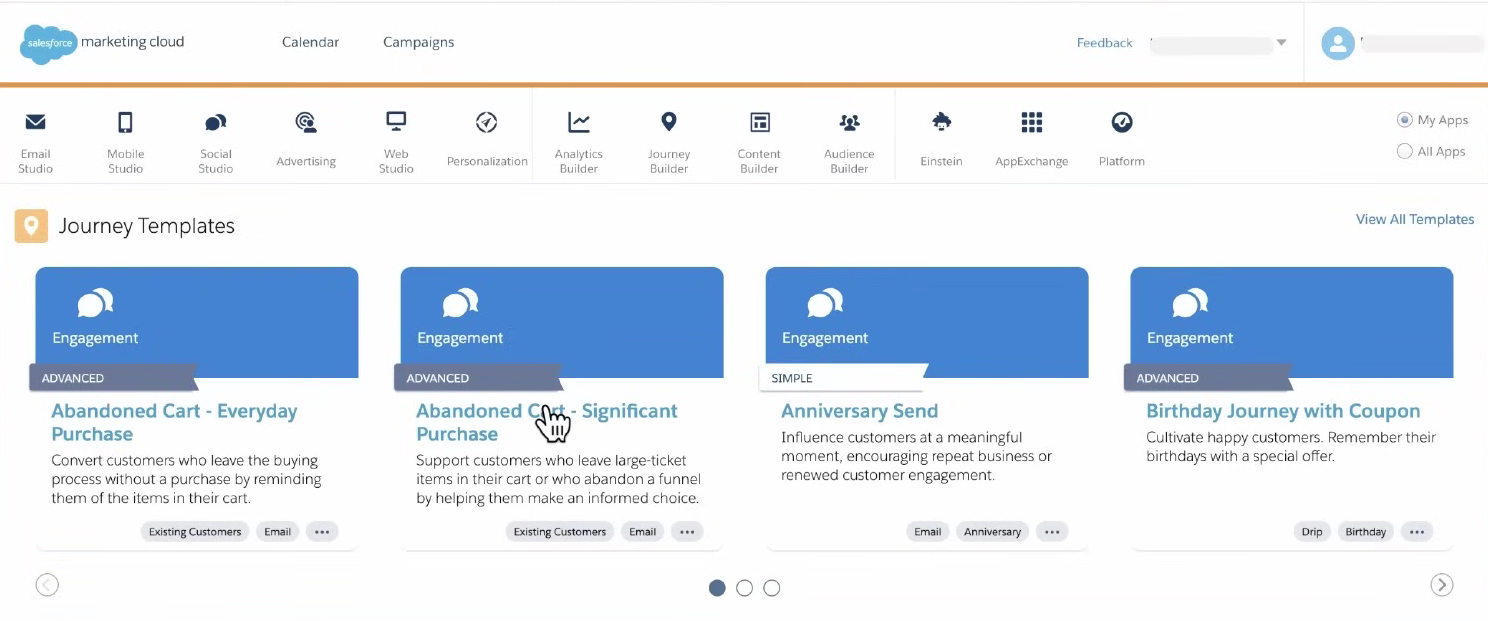1488x621 pixels.
Task: Expand more tags on Anniversary Send card
Action: (x=1052, y=532)
